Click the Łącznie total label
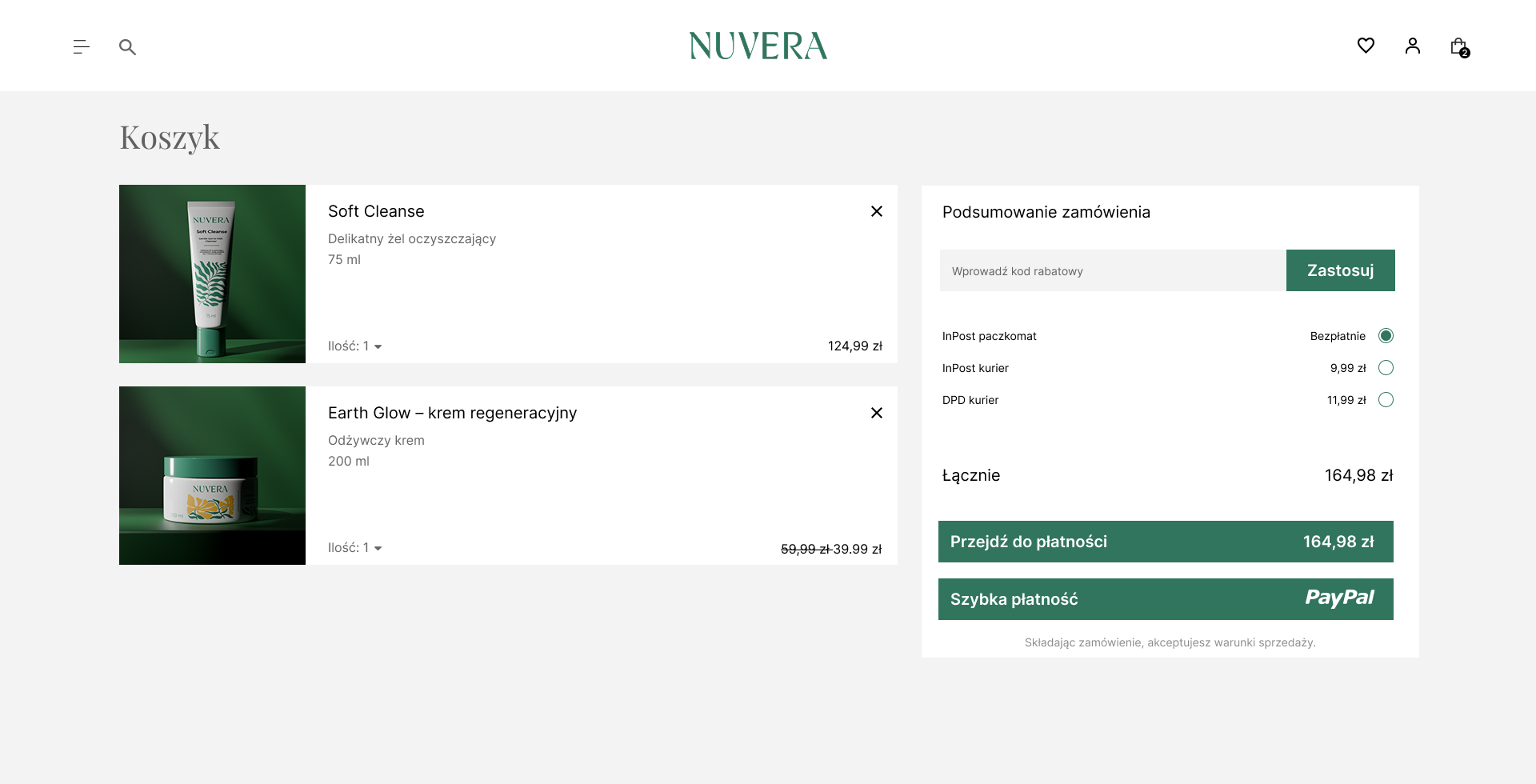This screenshot has width=1536, height=784. click(x=971, y=475)
